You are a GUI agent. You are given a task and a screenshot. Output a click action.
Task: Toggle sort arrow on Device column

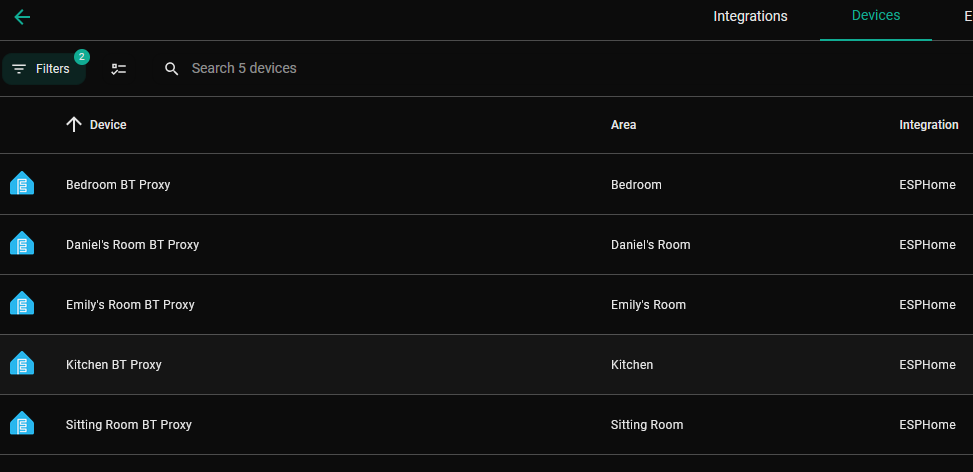(73, 124)
